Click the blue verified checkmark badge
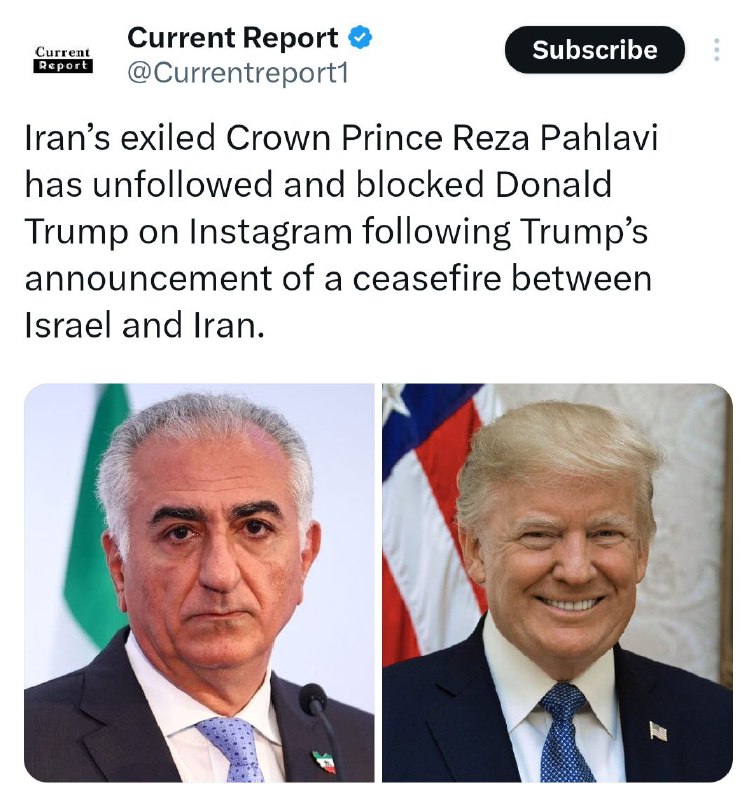The image size is (756, 800). [x=360, y=37]
